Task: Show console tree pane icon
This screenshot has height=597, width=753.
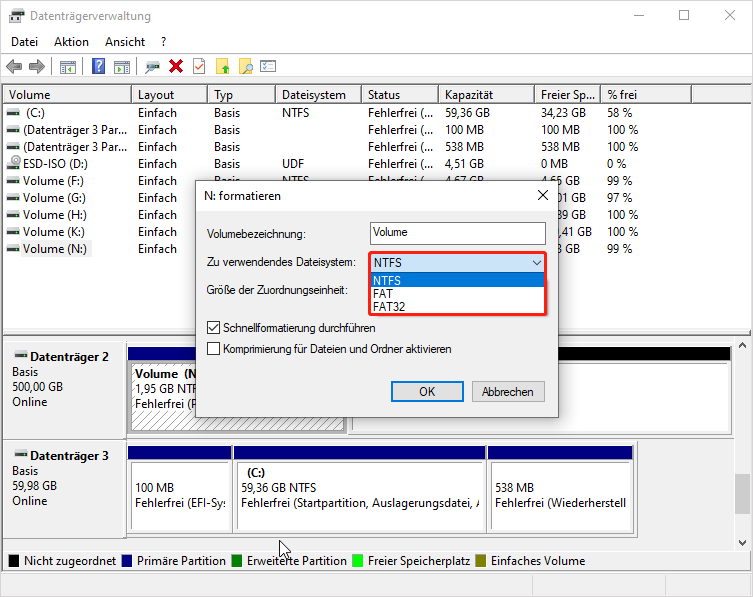Action: 68,67
